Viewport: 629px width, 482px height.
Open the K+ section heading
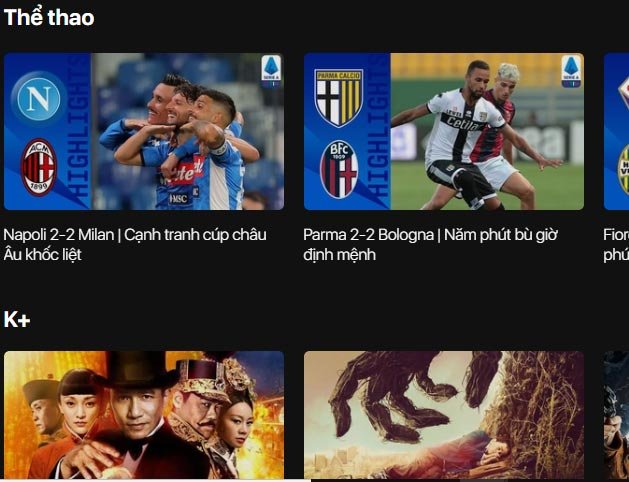[17, 320]
